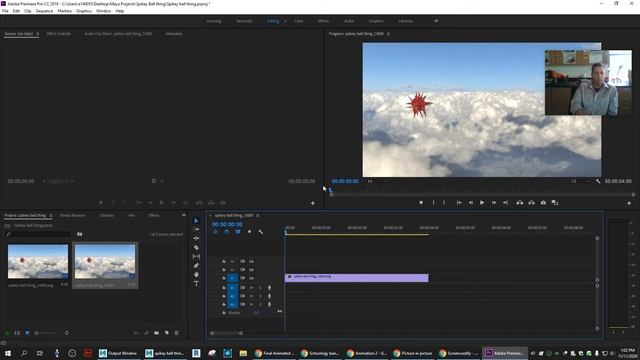Open the Editing workspace menu
Viewport: 640px width, 360px height.
[x=285, y=21]
